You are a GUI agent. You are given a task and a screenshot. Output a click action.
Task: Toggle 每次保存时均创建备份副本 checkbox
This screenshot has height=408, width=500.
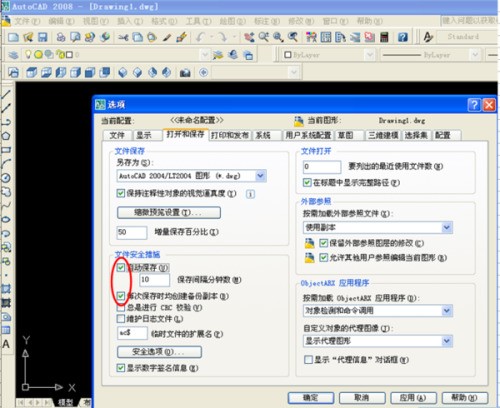(121, 296)
